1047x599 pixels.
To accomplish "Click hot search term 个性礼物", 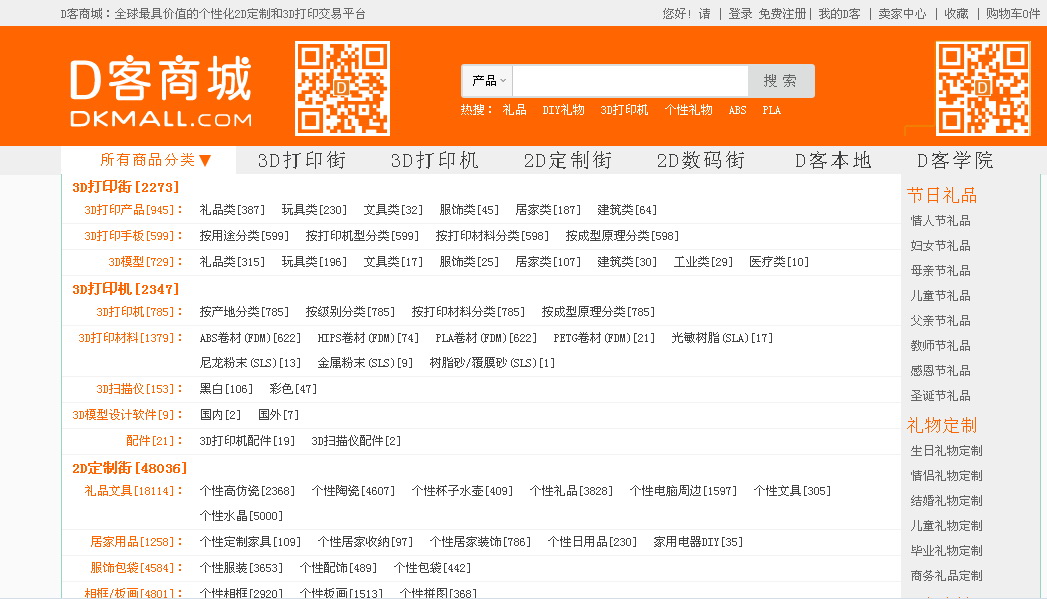I will [x=688, y=110].
